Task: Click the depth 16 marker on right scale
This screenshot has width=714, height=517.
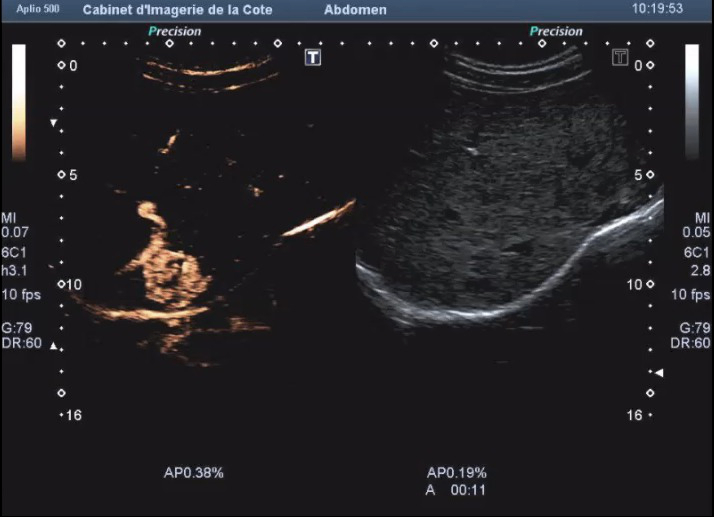Action: [636, 414]
